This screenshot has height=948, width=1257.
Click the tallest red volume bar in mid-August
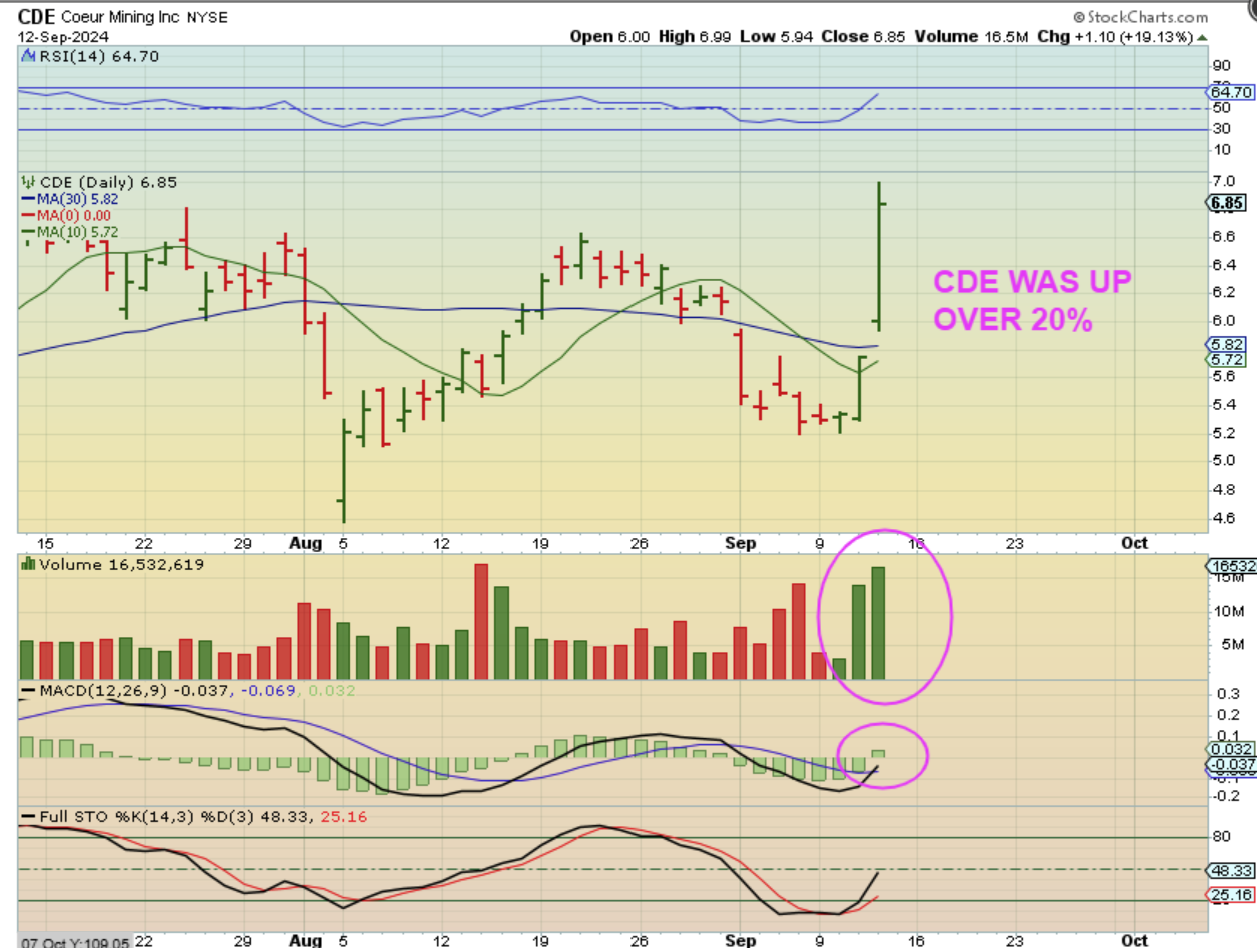(481, 622)
